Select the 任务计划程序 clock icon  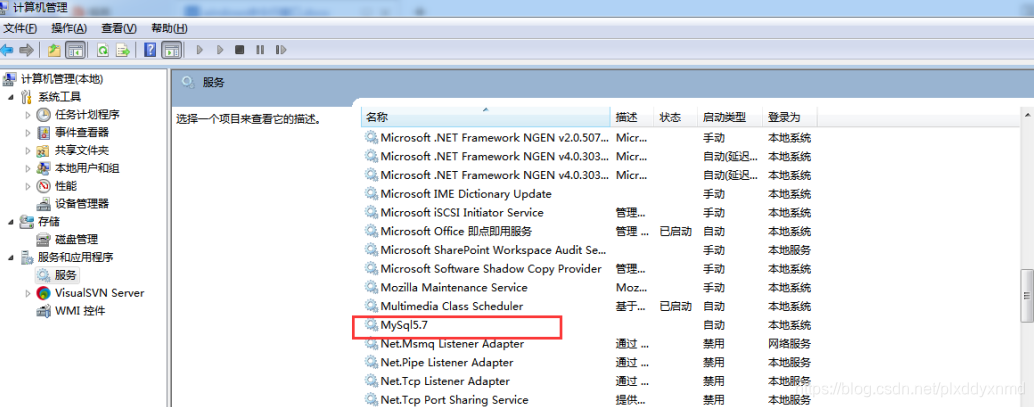pyautogui.click(x=44, y=115)
